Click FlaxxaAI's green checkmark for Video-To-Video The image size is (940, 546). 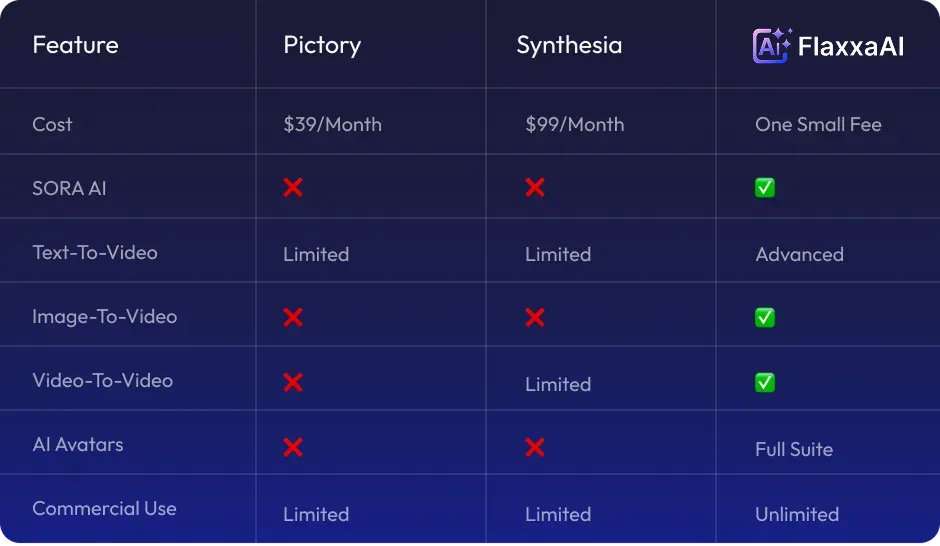tap(765, 382)
